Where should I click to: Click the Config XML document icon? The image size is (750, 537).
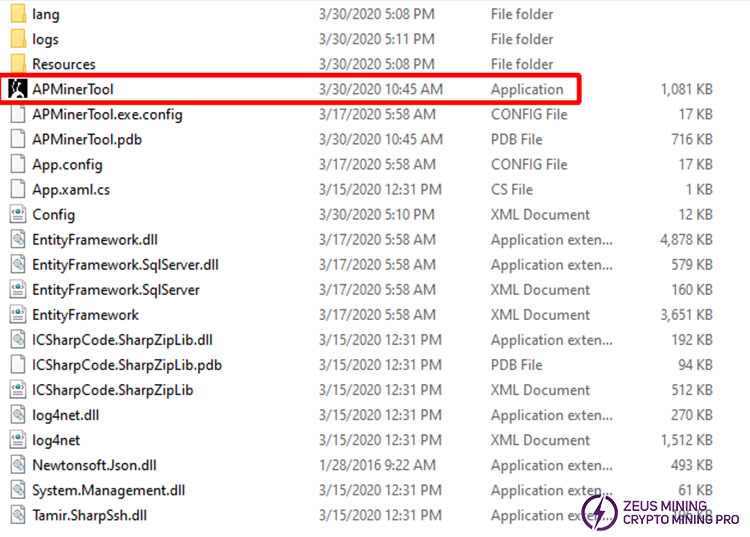pyautogui.click(x=17, y=214)
